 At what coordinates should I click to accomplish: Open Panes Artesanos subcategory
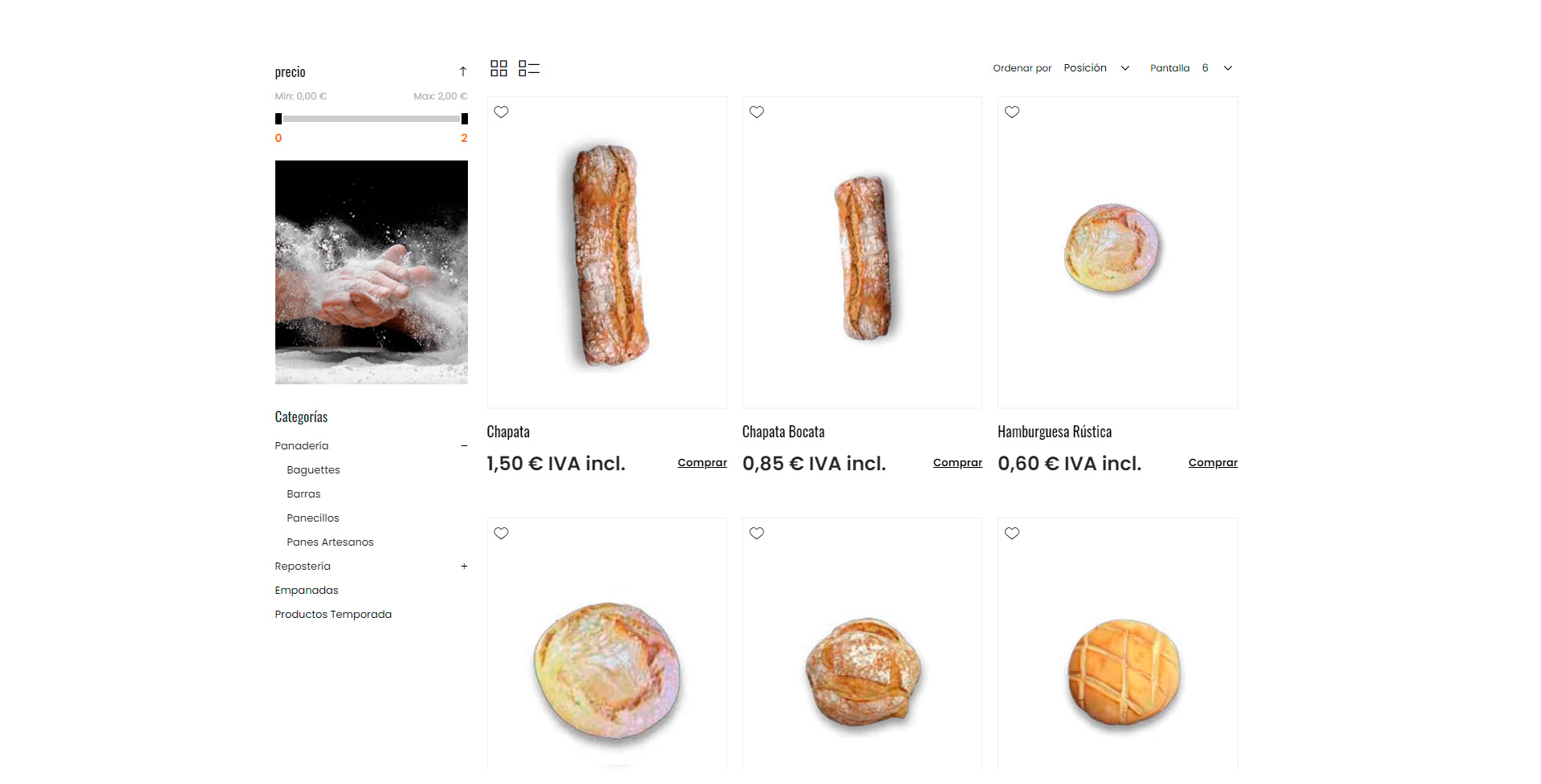point(330,542)
